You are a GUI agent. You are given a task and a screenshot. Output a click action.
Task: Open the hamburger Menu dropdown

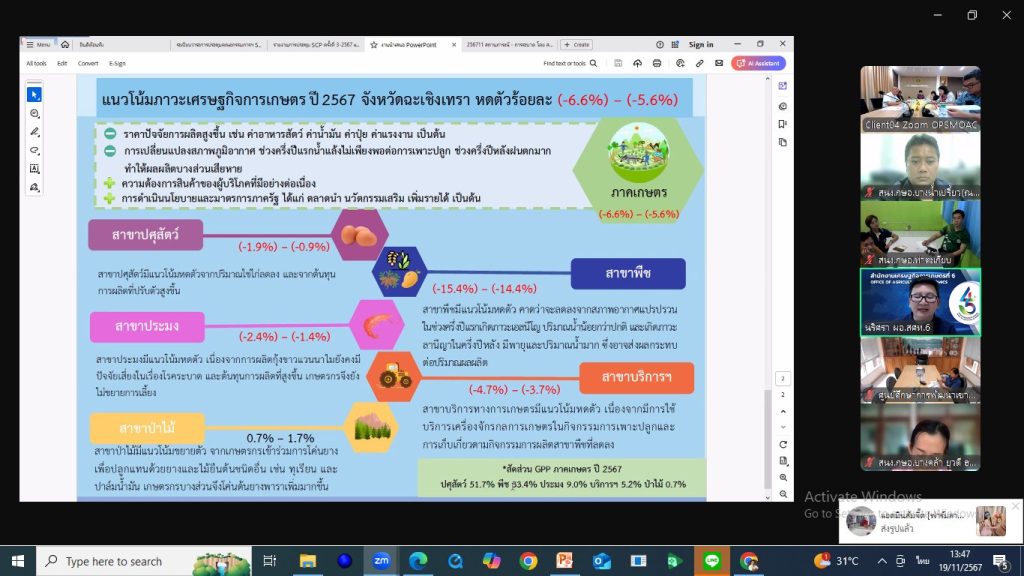click(x=38, y=45)
